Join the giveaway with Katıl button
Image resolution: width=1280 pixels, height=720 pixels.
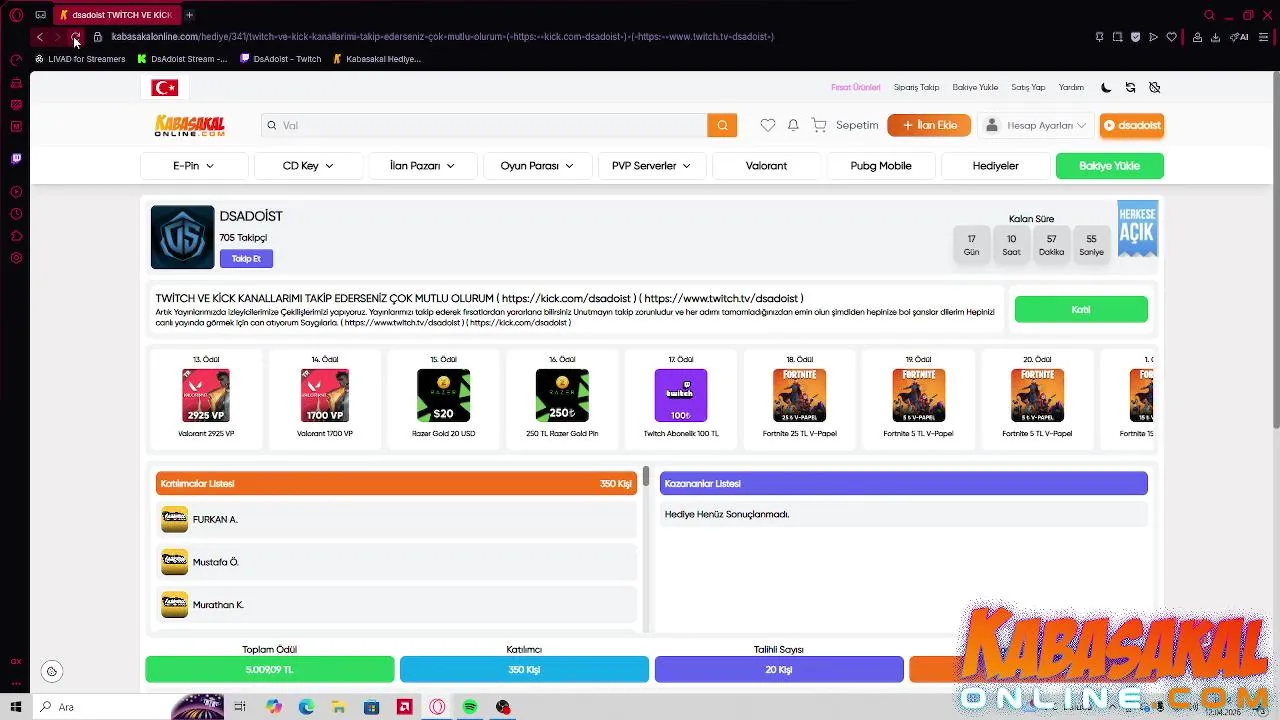(1081, 310)
